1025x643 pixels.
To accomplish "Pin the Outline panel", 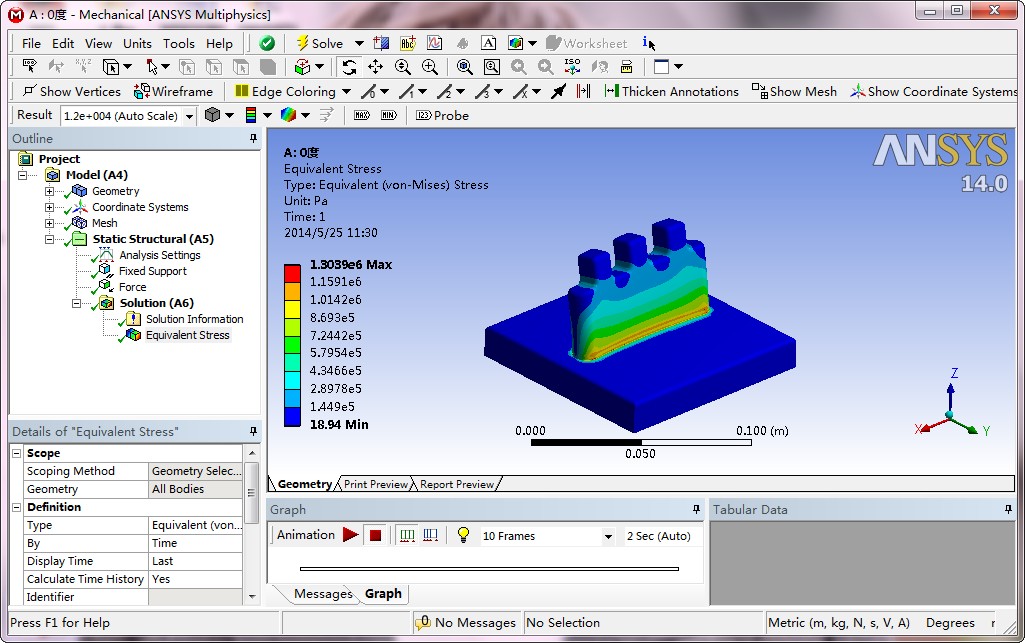I will (x=253, y=139).
